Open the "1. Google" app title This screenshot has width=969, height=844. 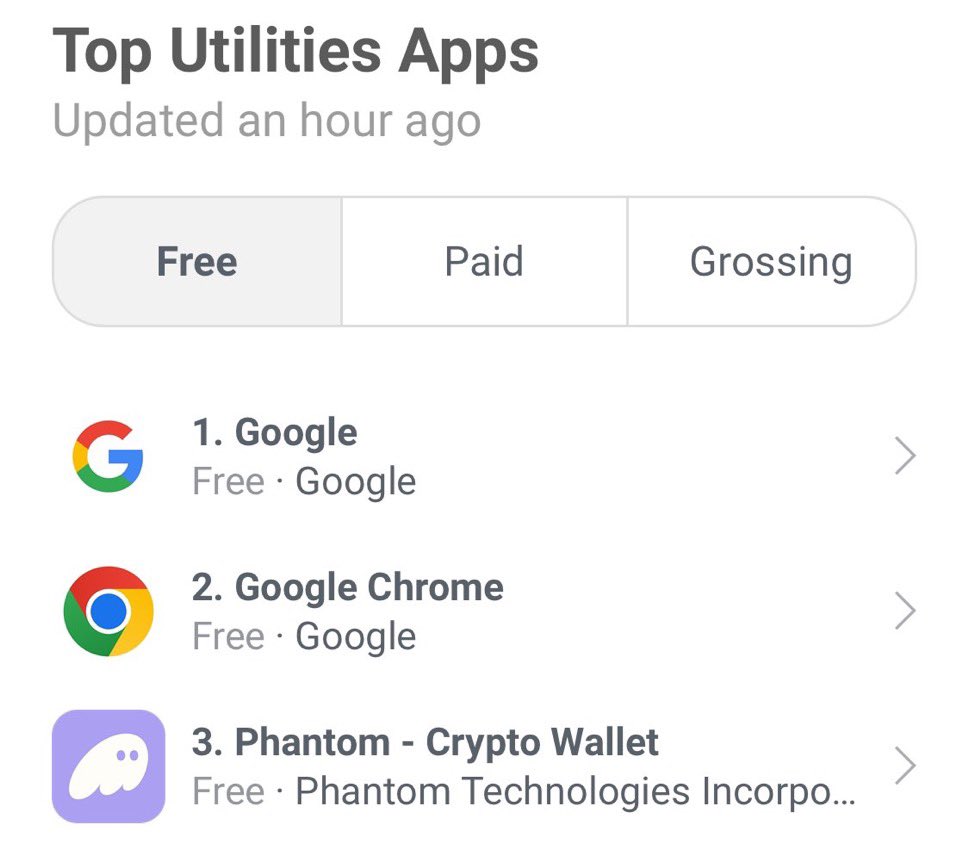click(x=275, y=432)
